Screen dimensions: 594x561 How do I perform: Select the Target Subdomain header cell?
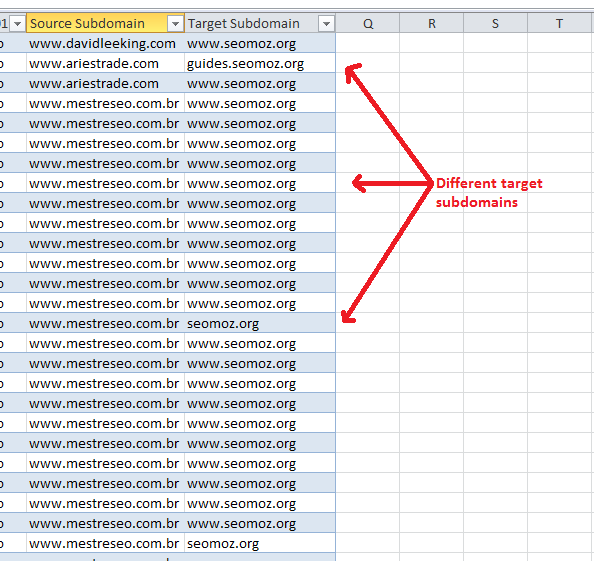pos(260,23)
